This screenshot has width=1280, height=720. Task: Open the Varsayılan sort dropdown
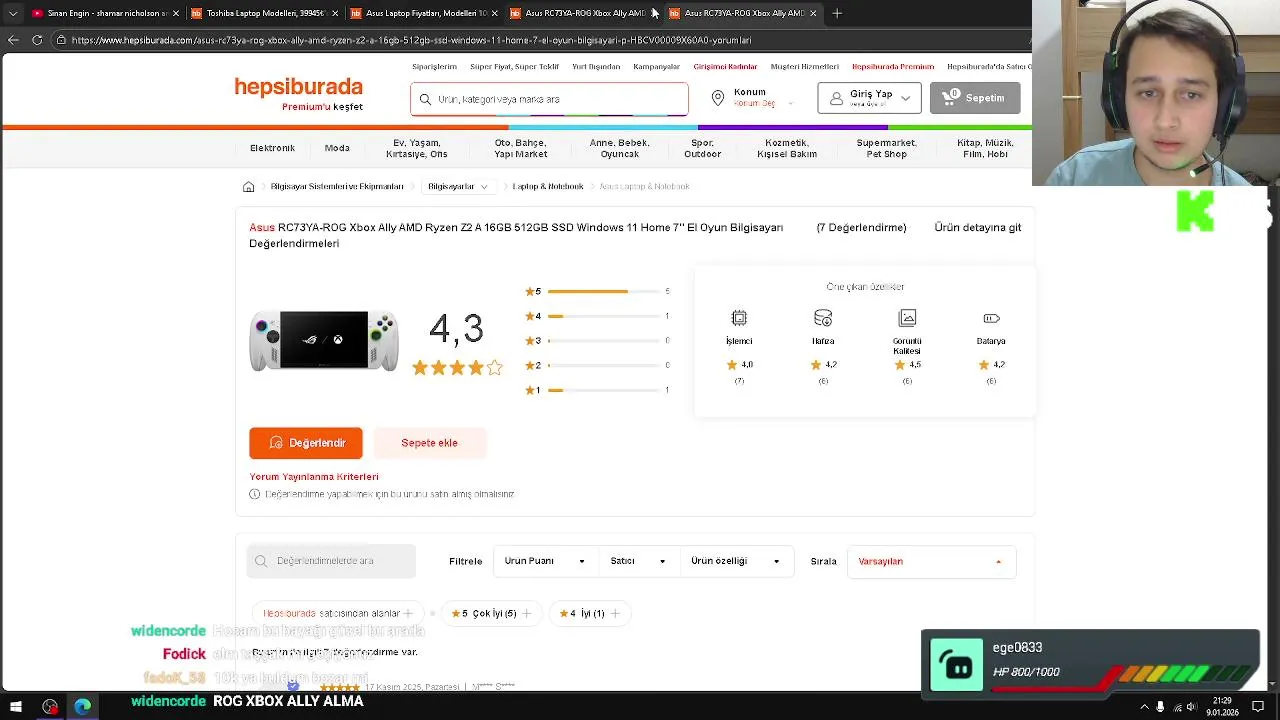(931, 561)
